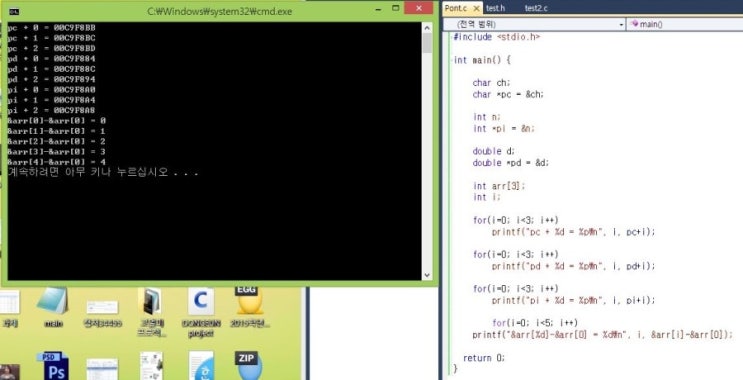Click the 'int *pi = &n;' line
Image resolution: width=743 pixels, height=380 pixels.
coord(504,128)
